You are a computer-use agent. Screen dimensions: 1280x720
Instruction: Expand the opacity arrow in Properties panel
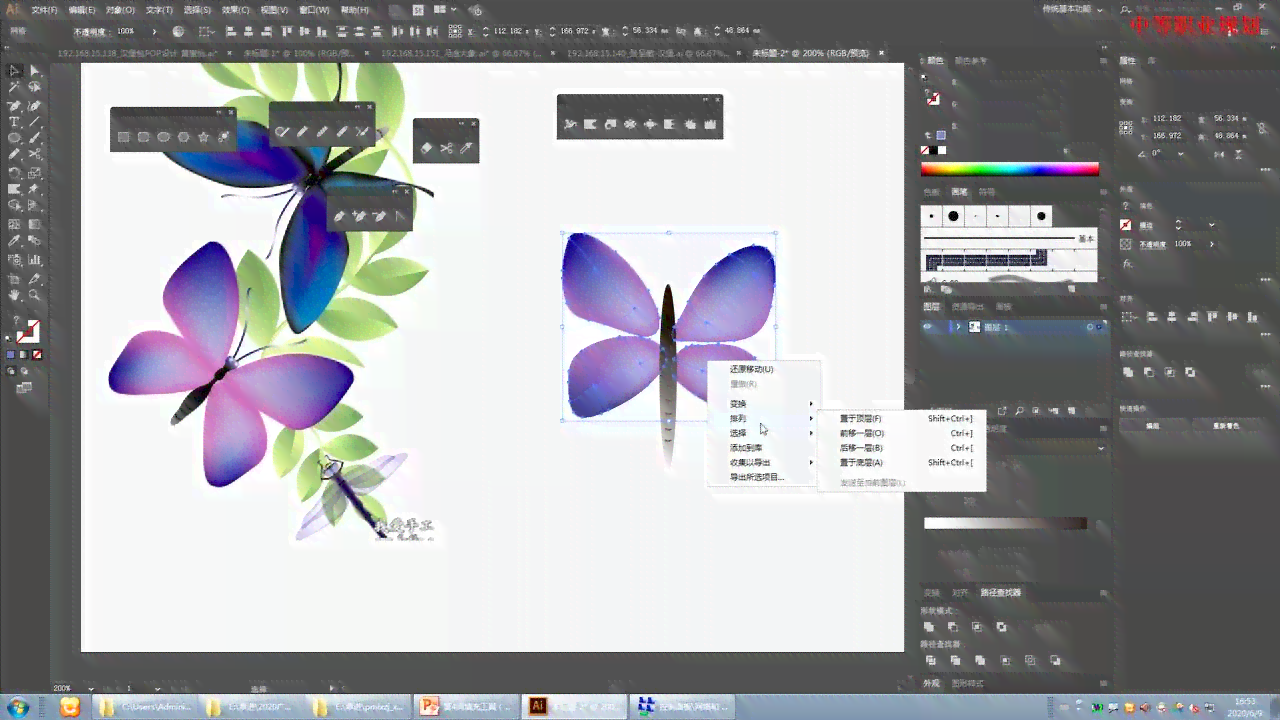(1212, 244)
